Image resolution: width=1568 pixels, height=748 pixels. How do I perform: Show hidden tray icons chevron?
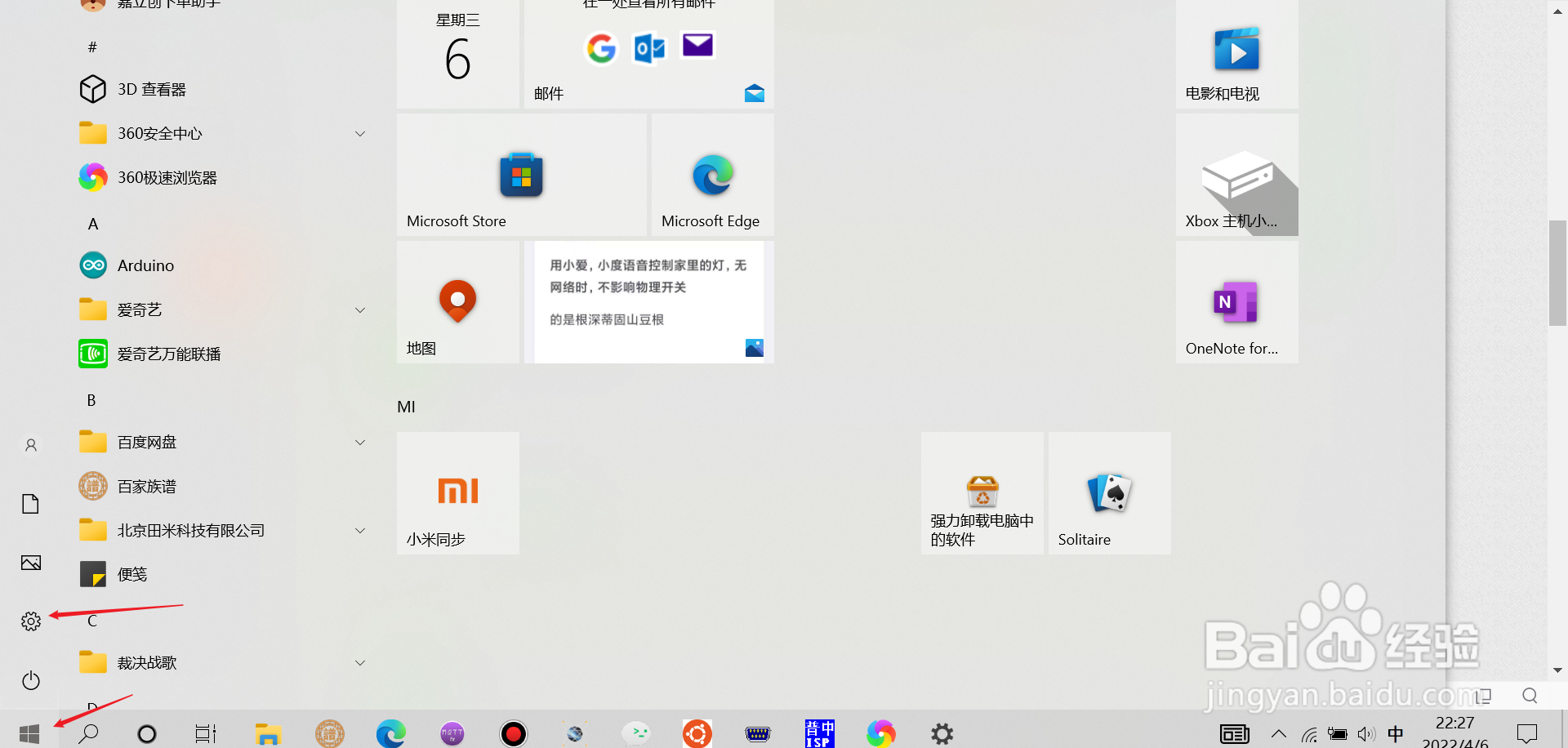point(1279,733)
